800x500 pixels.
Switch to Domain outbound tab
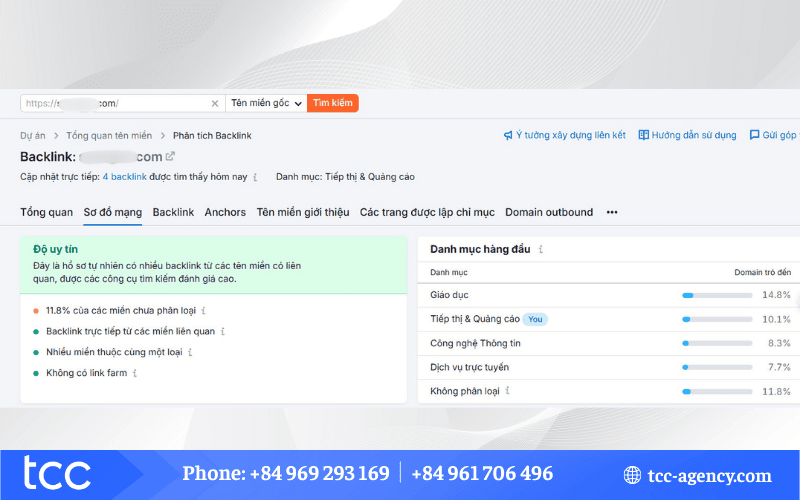point(549,212)
